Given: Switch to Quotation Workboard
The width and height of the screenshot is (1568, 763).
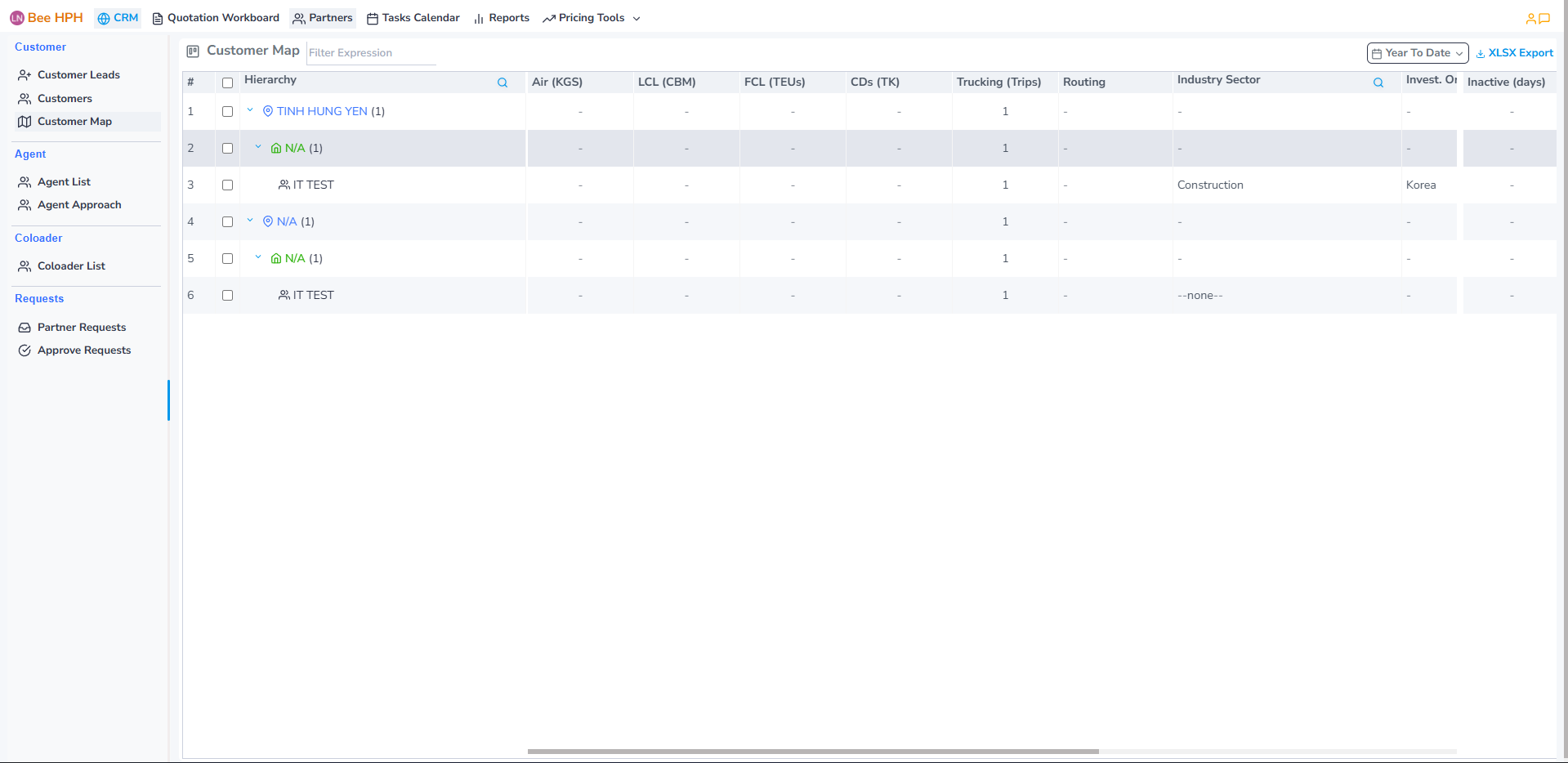Looking at the screenshot, I should [x=216, y=18].
